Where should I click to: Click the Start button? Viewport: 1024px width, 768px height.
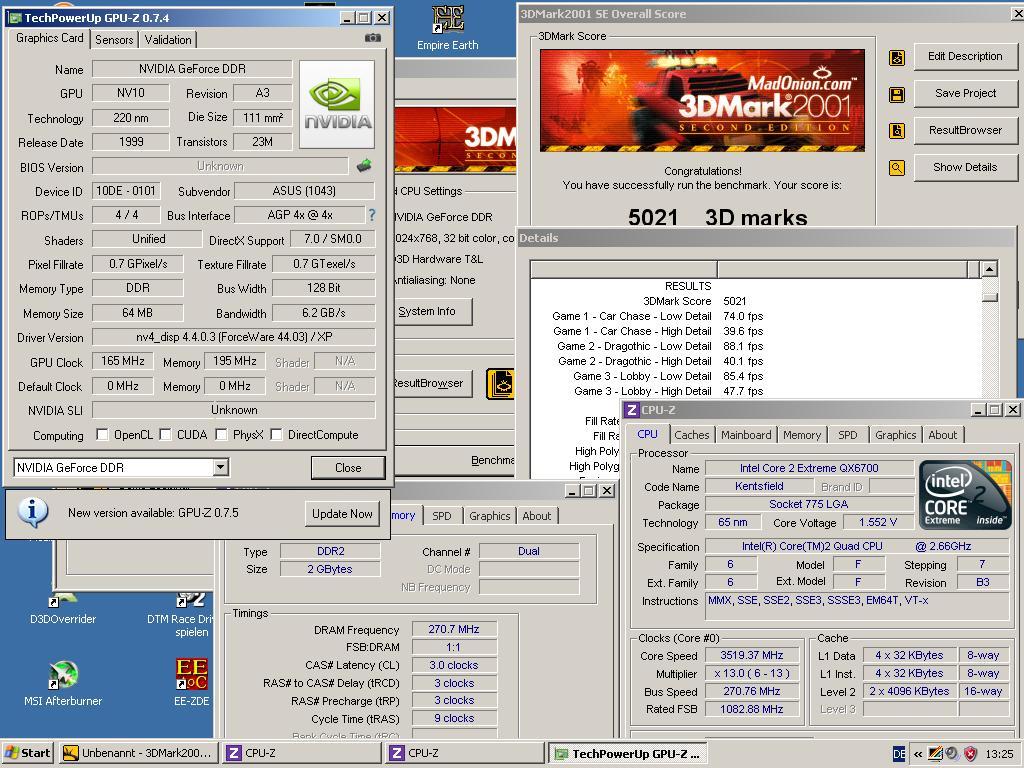coord(28,753)
